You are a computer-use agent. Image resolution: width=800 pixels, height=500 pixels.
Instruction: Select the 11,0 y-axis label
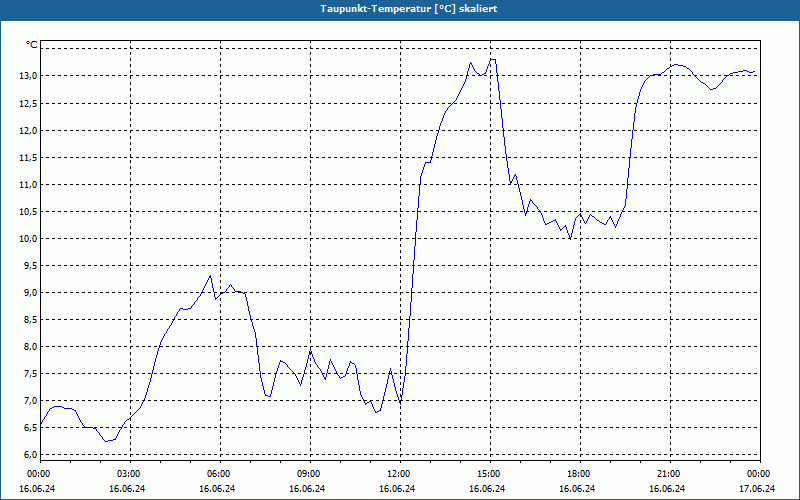pyautogui.click(x=28, y=185)
